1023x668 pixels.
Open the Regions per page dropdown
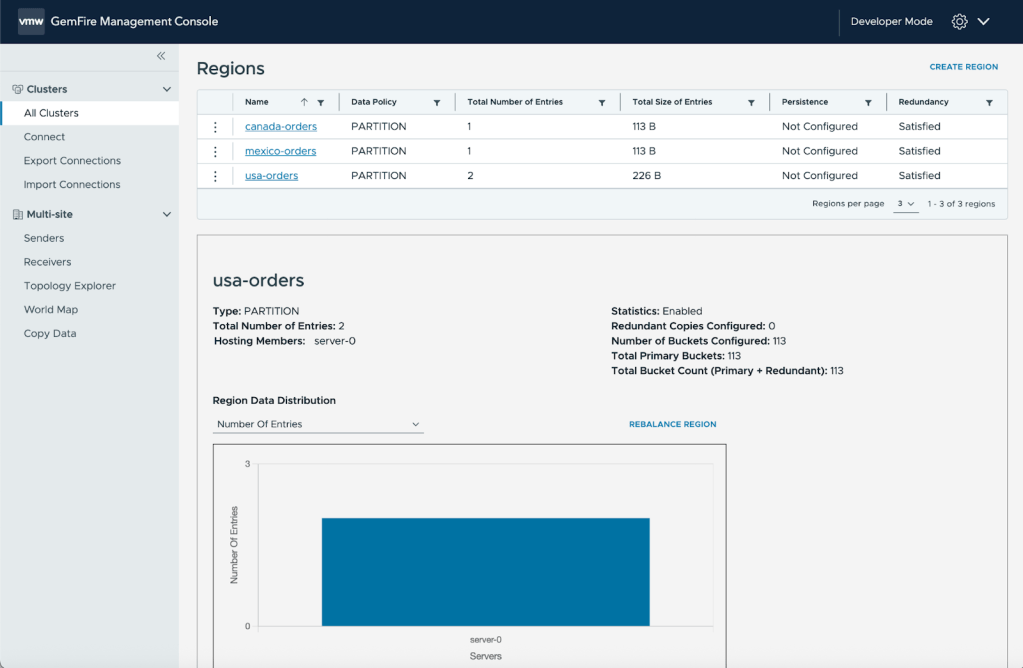[905, 204]
